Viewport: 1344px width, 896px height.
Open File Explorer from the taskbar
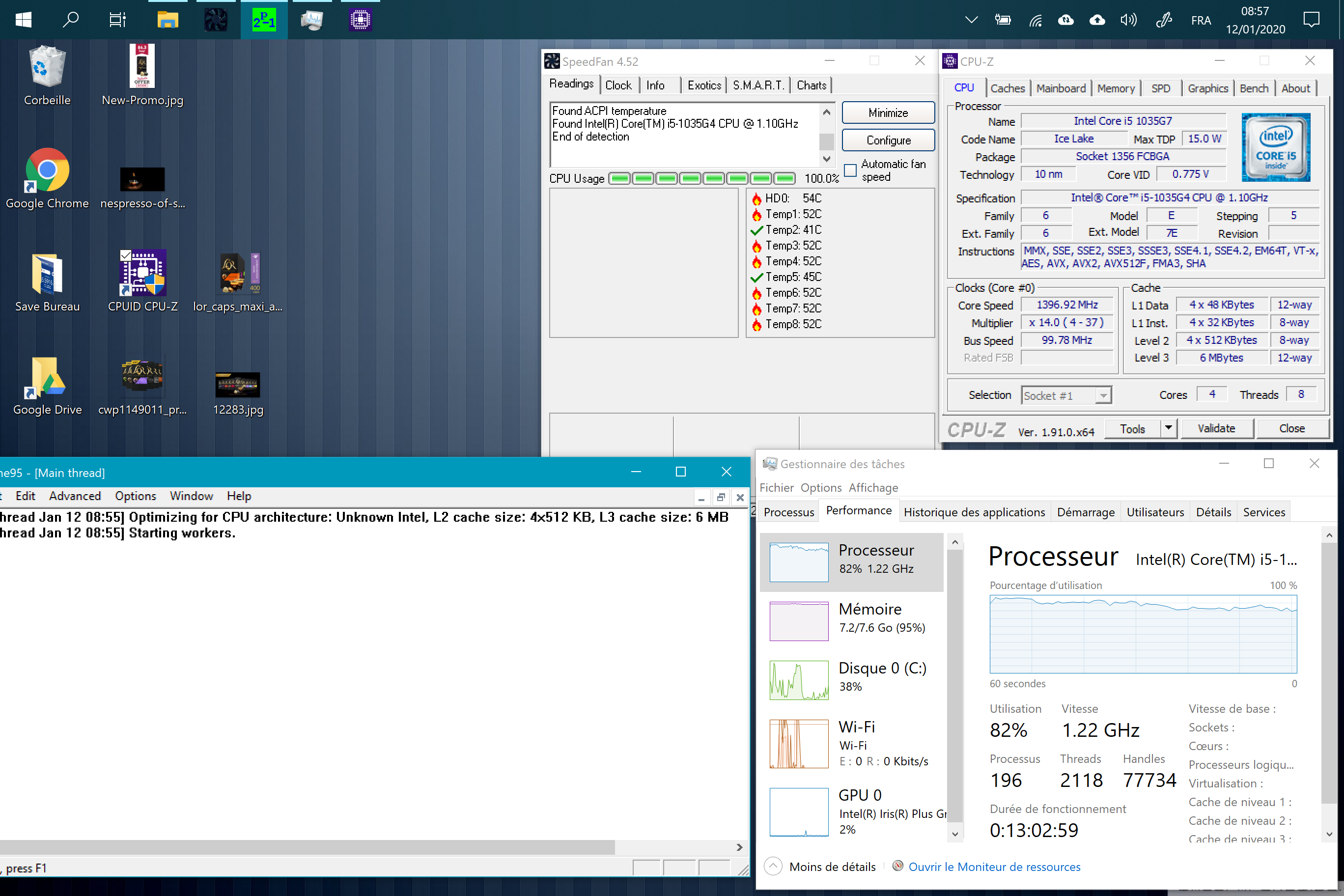point(168,20)
